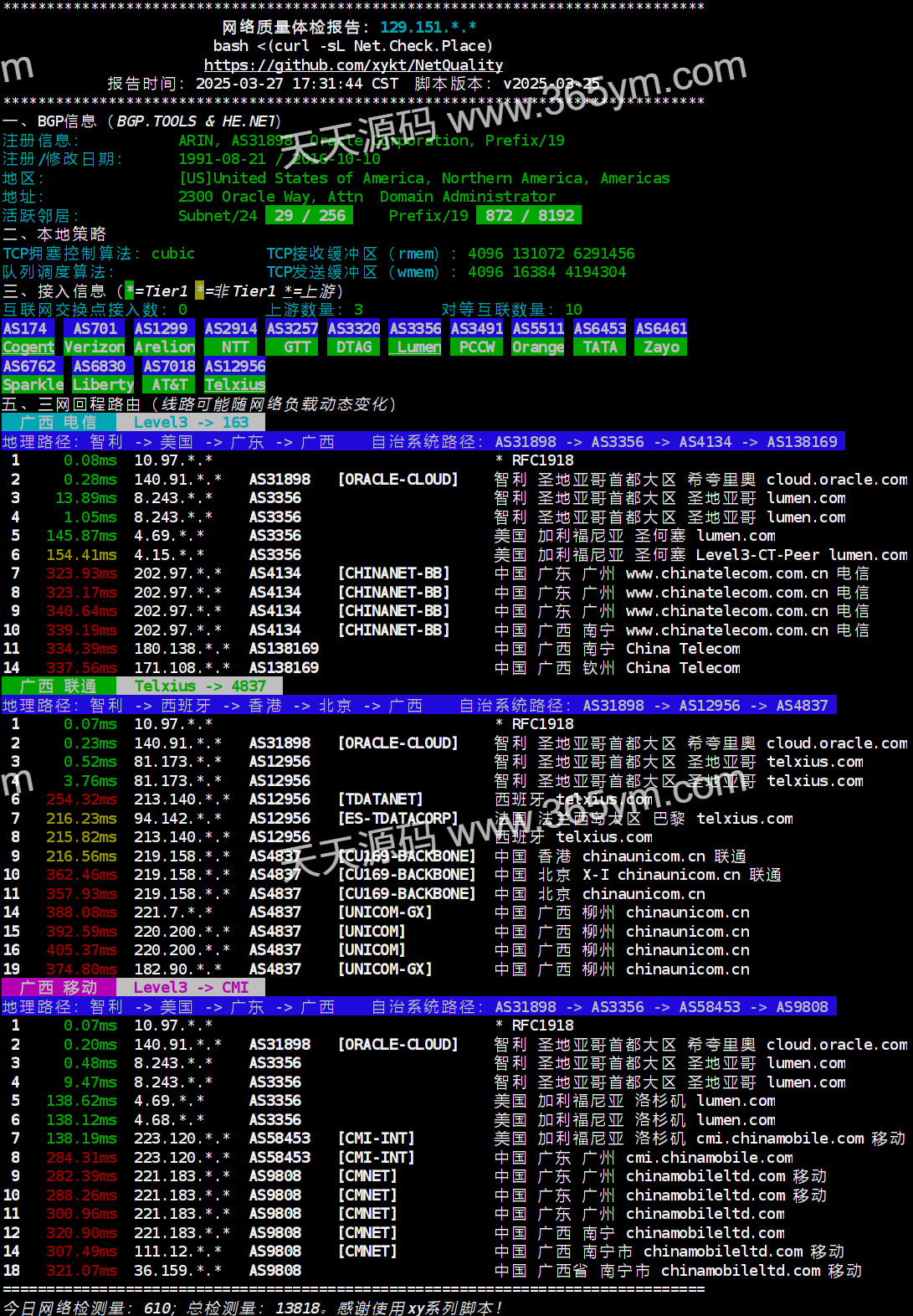
Task: Select the PCCW provider label
Action: (x=477, y=347)
